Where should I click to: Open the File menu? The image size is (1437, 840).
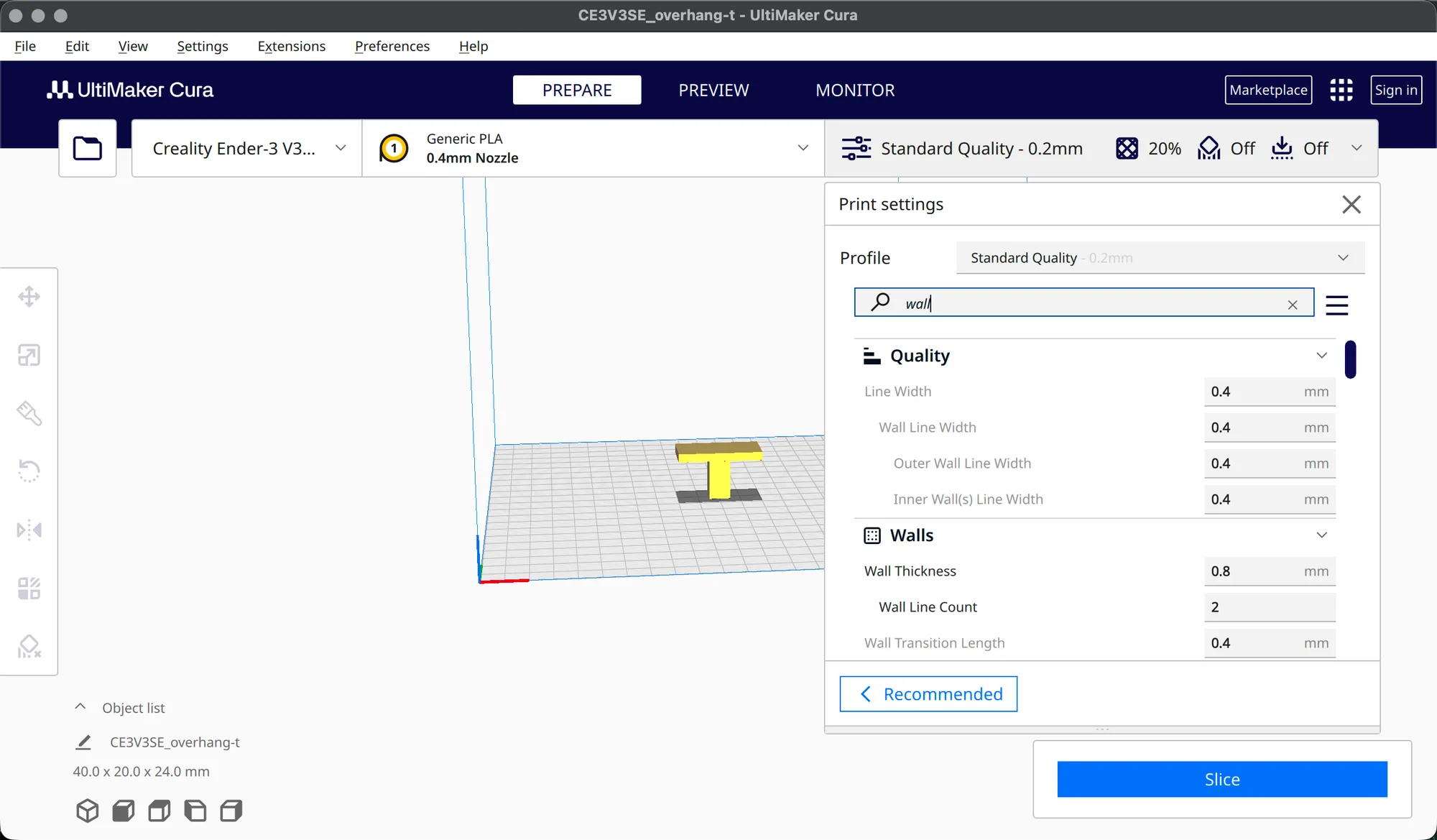tap(25, 46)
